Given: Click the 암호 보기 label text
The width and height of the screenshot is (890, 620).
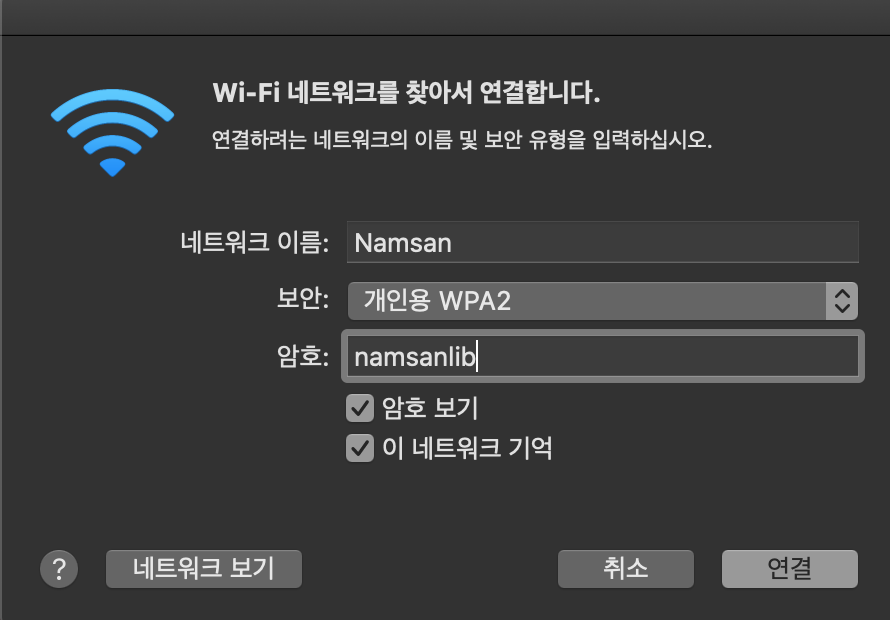Looking at the screenshot, I should coord(430,408).
